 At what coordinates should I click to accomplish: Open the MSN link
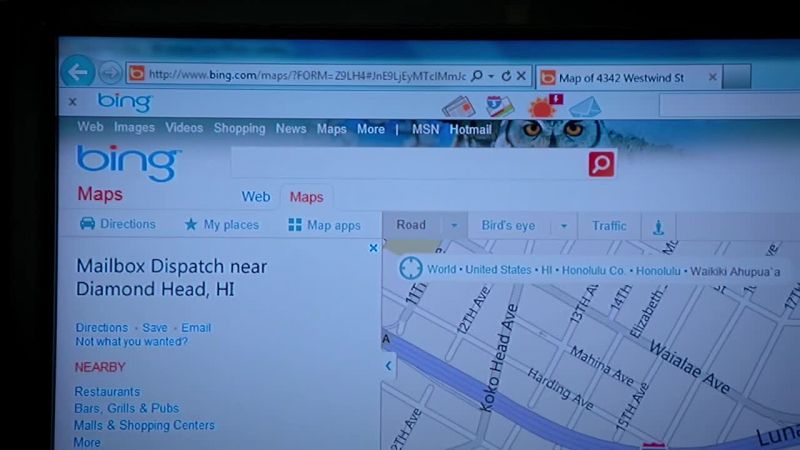point(426,130)
